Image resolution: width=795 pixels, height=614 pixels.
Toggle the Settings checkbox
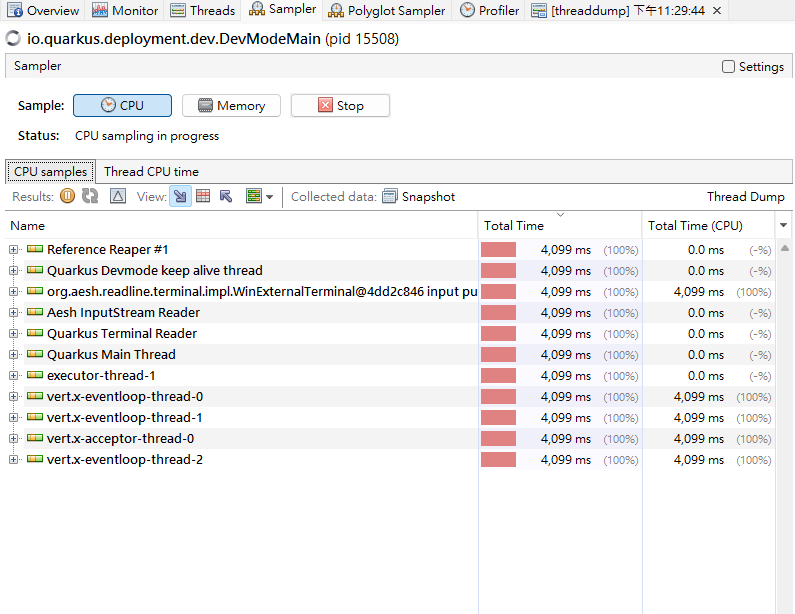click(x=728, y=66)
